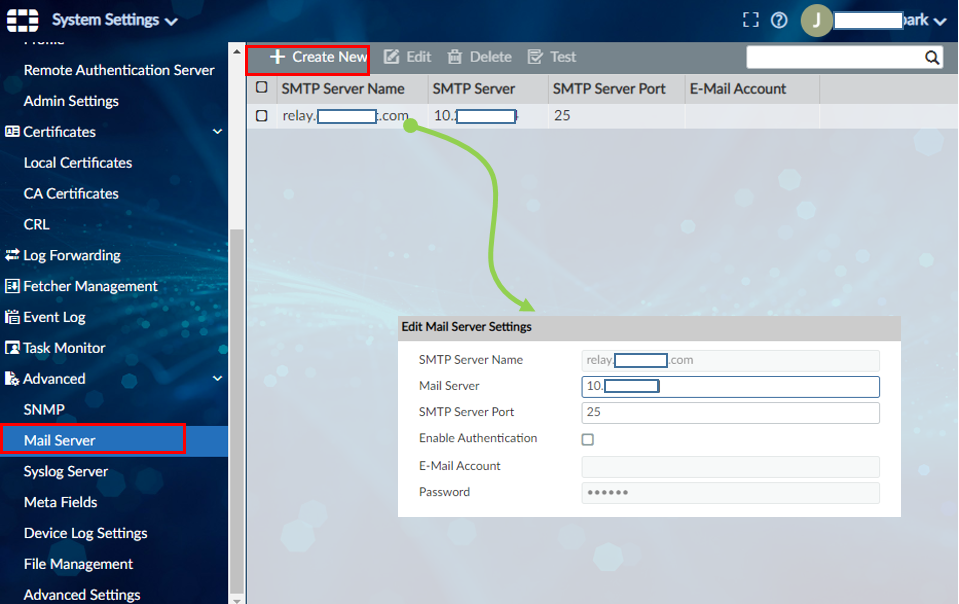This screenshot has height=604, width=959.
Task: Click the Mail Server input field
Action: point(730,386)
